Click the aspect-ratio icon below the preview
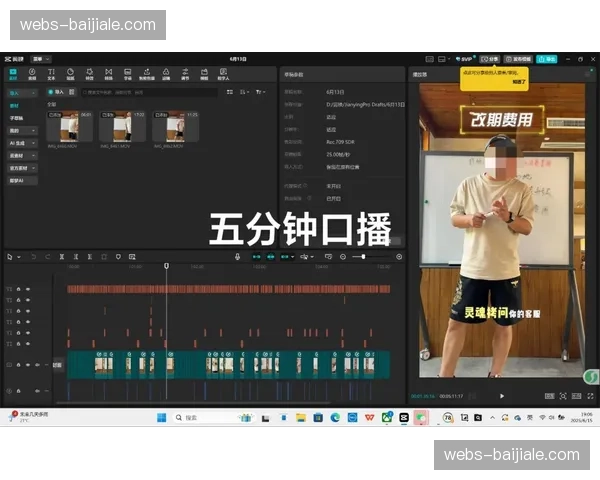600x480 pixels. pyautogui.click(x=576, y=396)
